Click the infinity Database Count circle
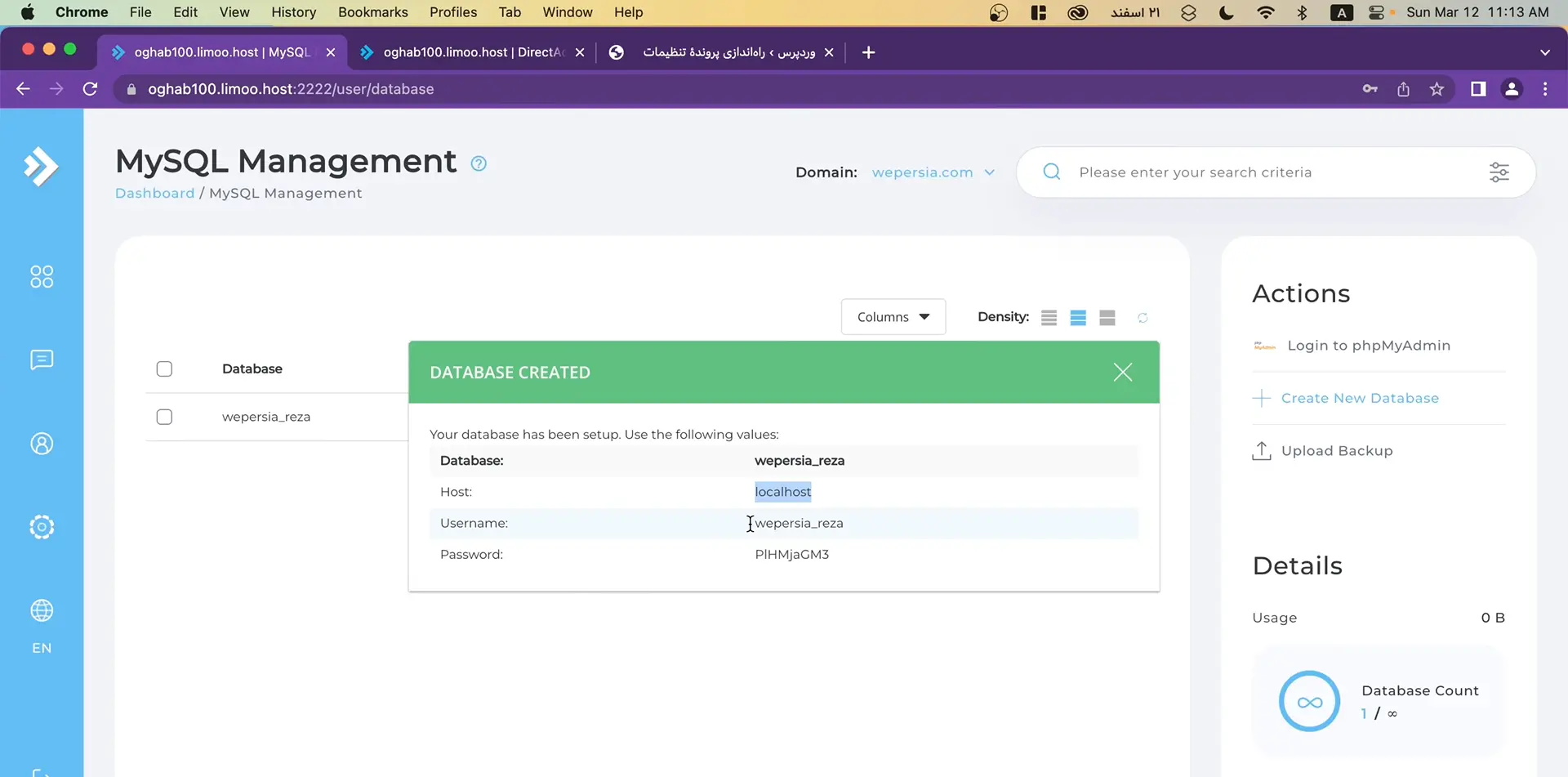Viewport: 1568px width, 777px height. pyautogui.click(x=1309, y=702)
